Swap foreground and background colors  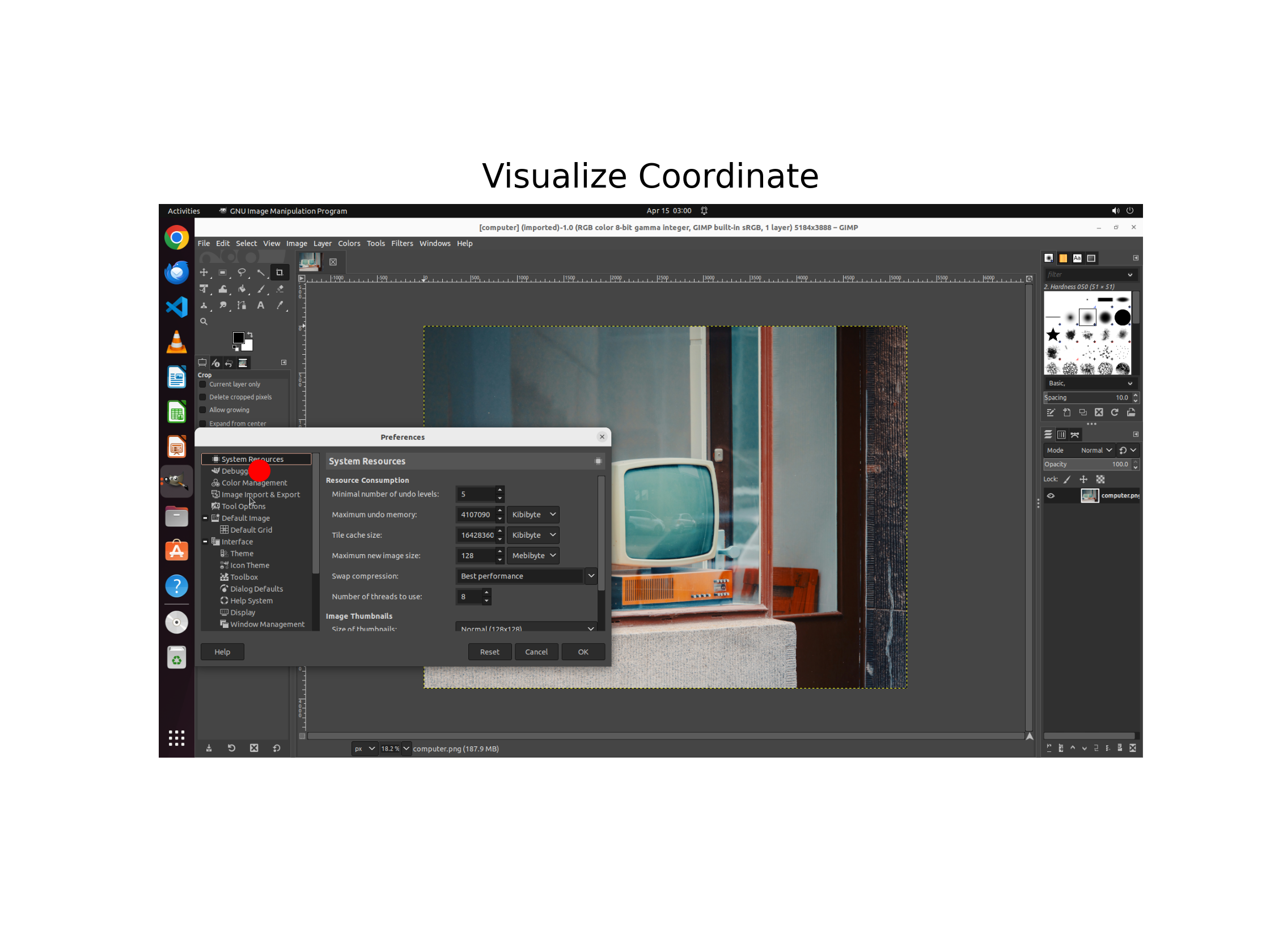[250, 334]
